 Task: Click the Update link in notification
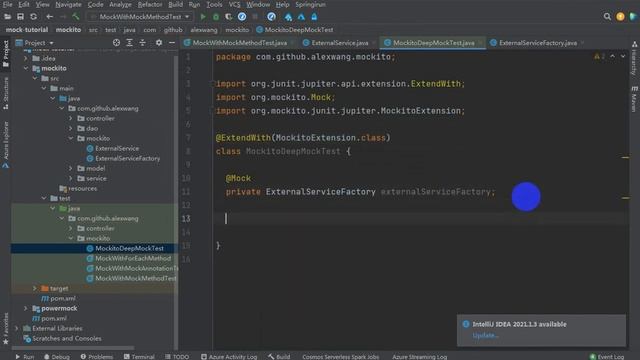(485, 336)
